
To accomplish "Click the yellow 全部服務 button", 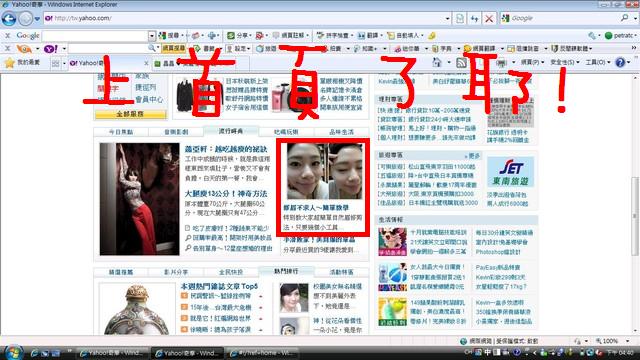I will coord(130,114).
